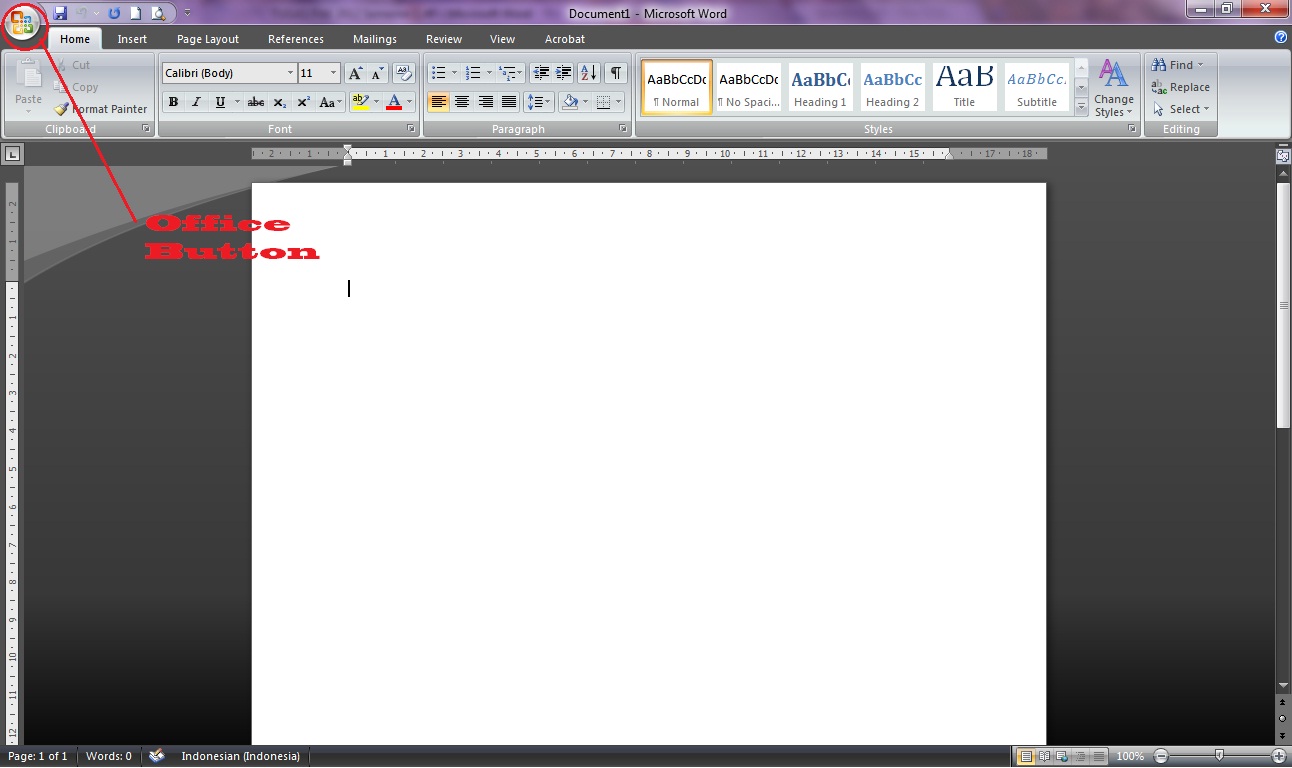Apply the Heading 1 style

[x=820, y=87]
